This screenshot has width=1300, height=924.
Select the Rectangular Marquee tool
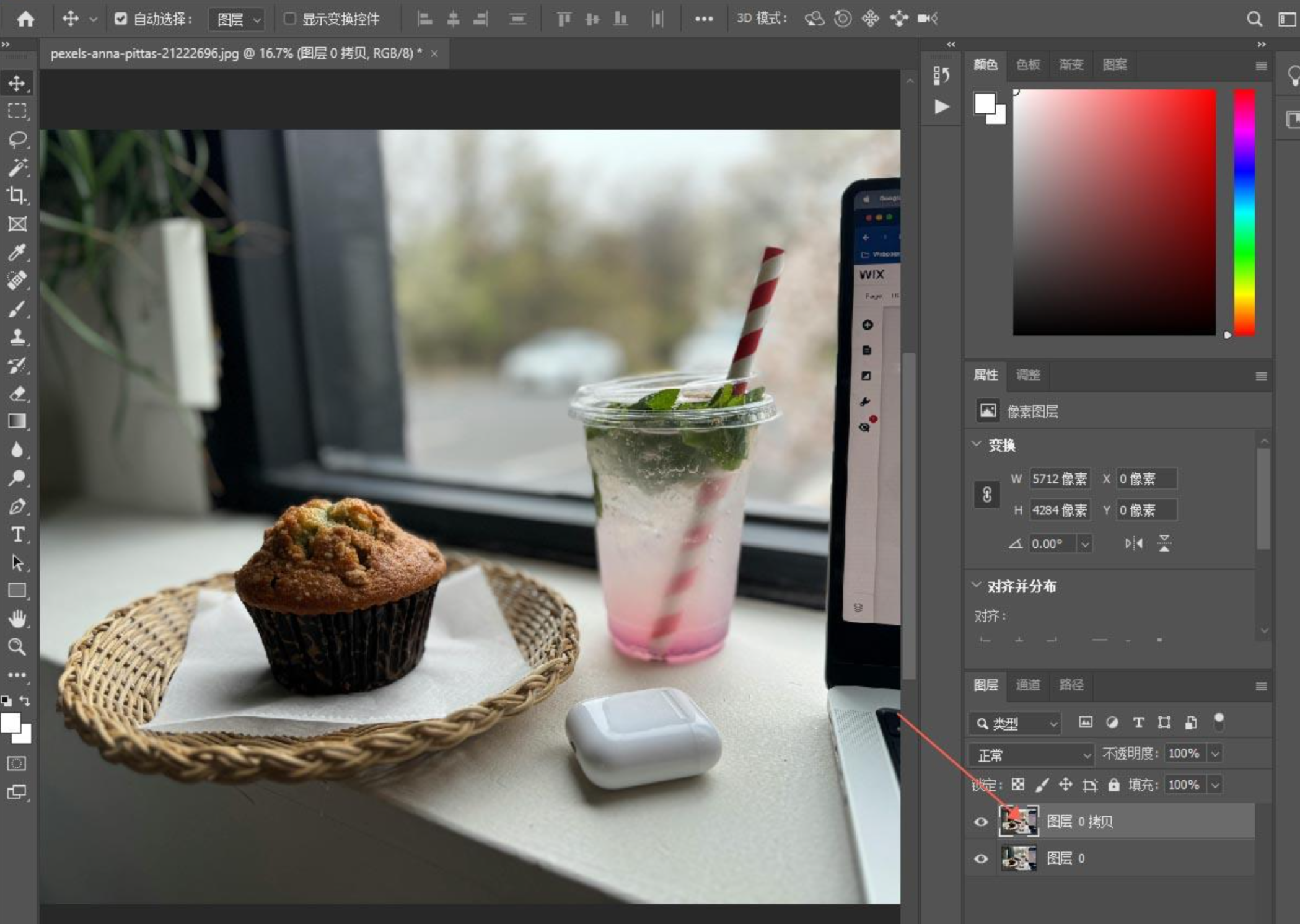coord(17,111)
